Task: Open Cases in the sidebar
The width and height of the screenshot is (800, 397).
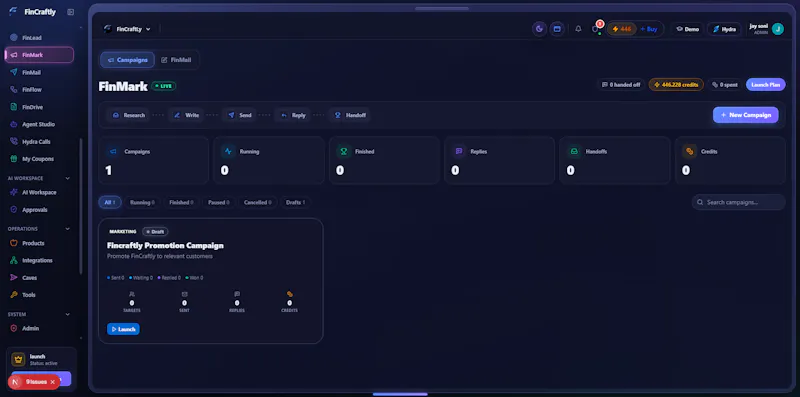Action: coord(39,278)
